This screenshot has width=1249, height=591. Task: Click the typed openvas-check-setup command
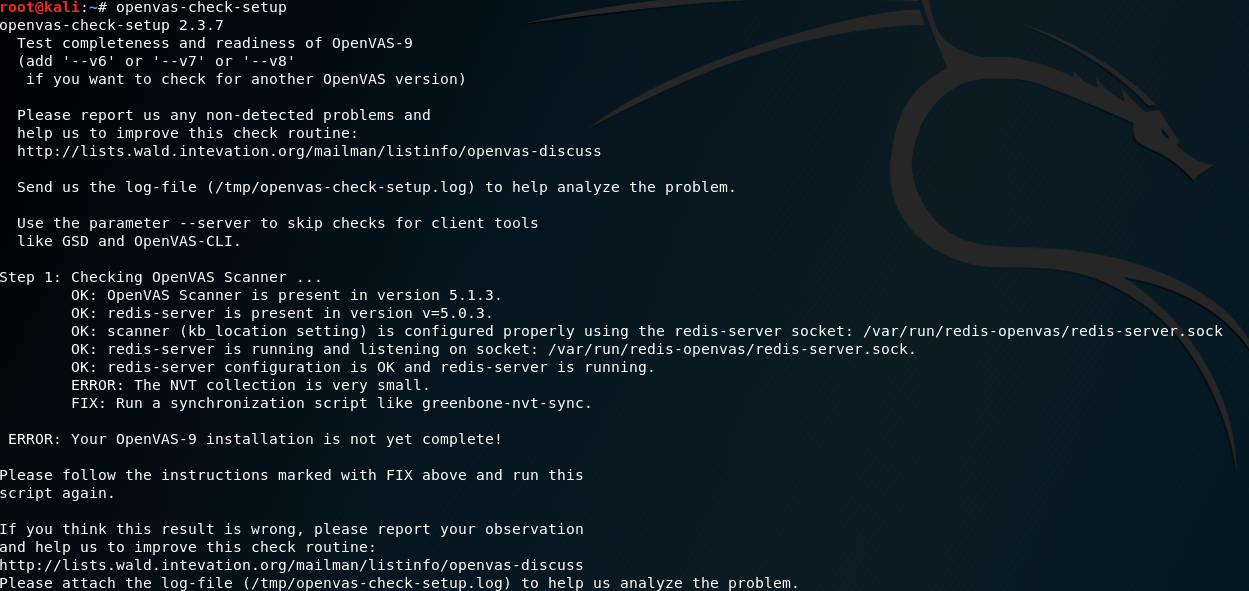201,8
